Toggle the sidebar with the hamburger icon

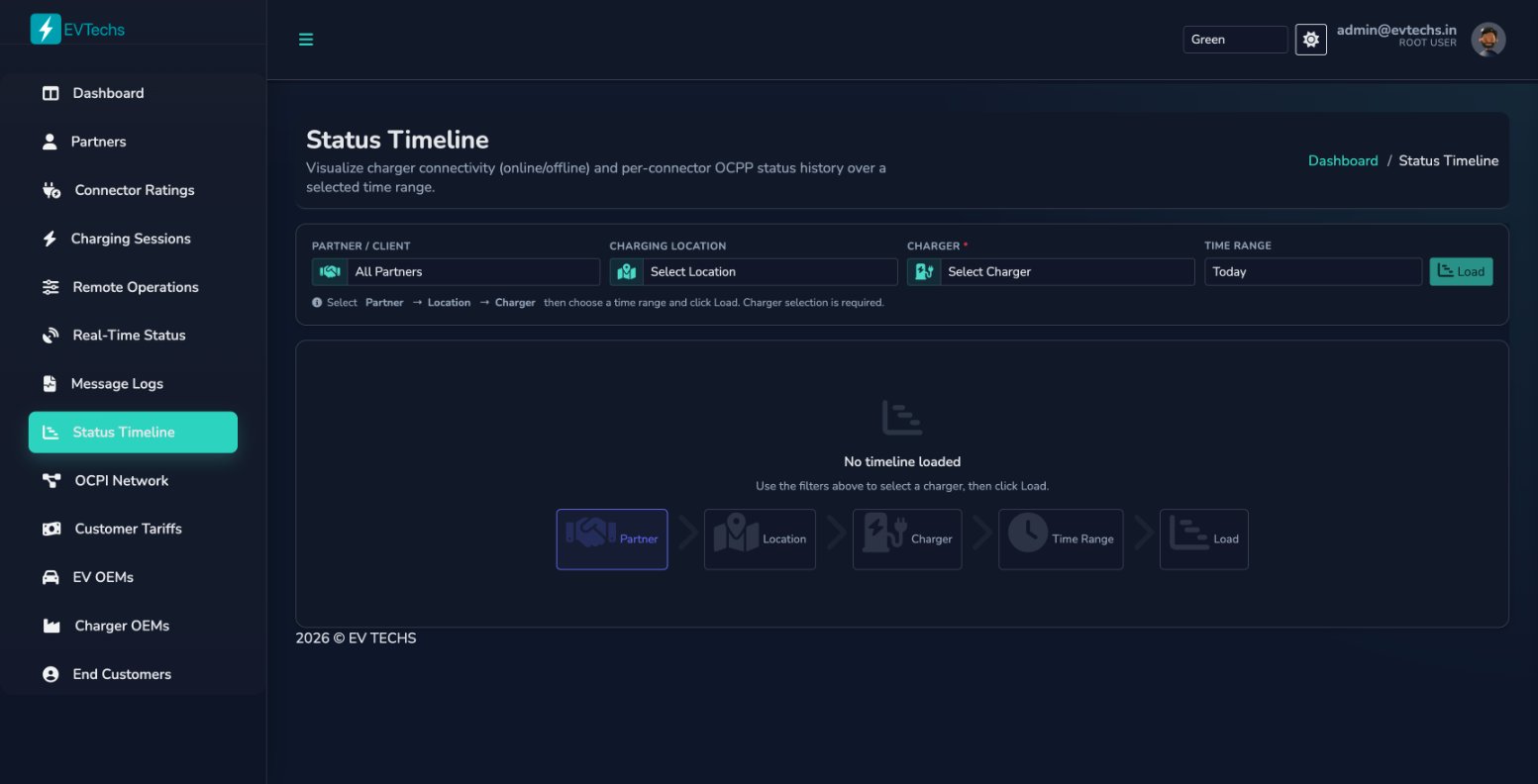coord(305,40)
